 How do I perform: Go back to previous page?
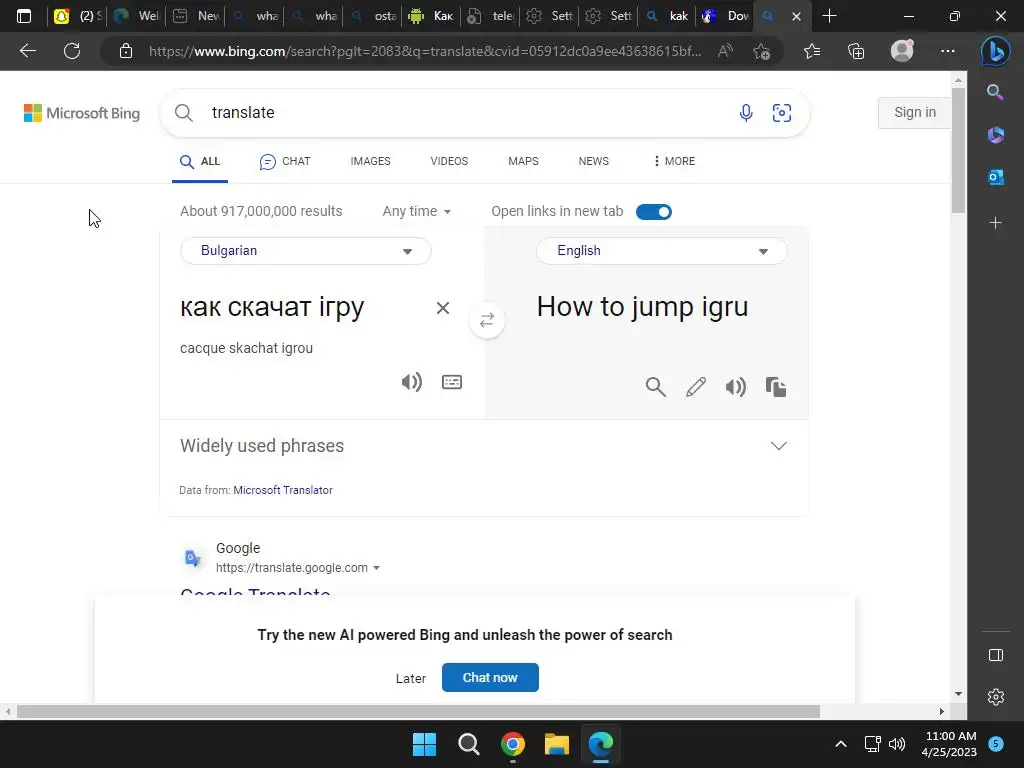point(27,51)
